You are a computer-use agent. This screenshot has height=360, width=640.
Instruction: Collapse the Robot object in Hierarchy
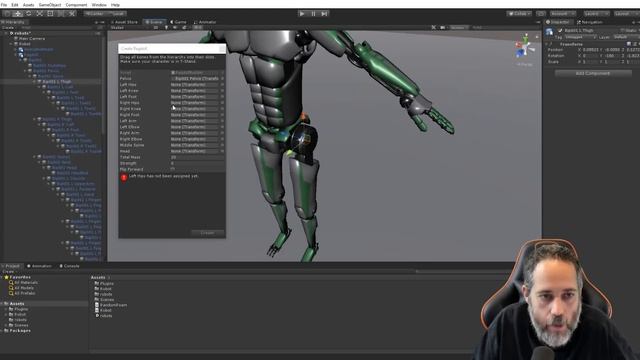[x=11, y=44]
